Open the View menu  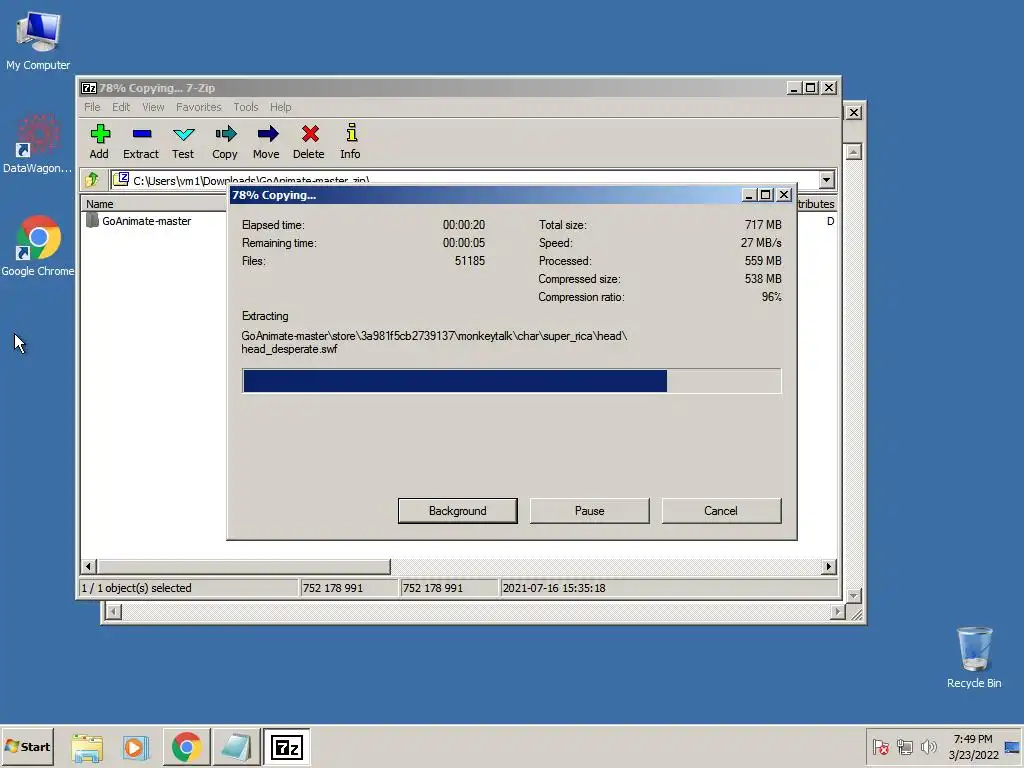coord(153,107)
